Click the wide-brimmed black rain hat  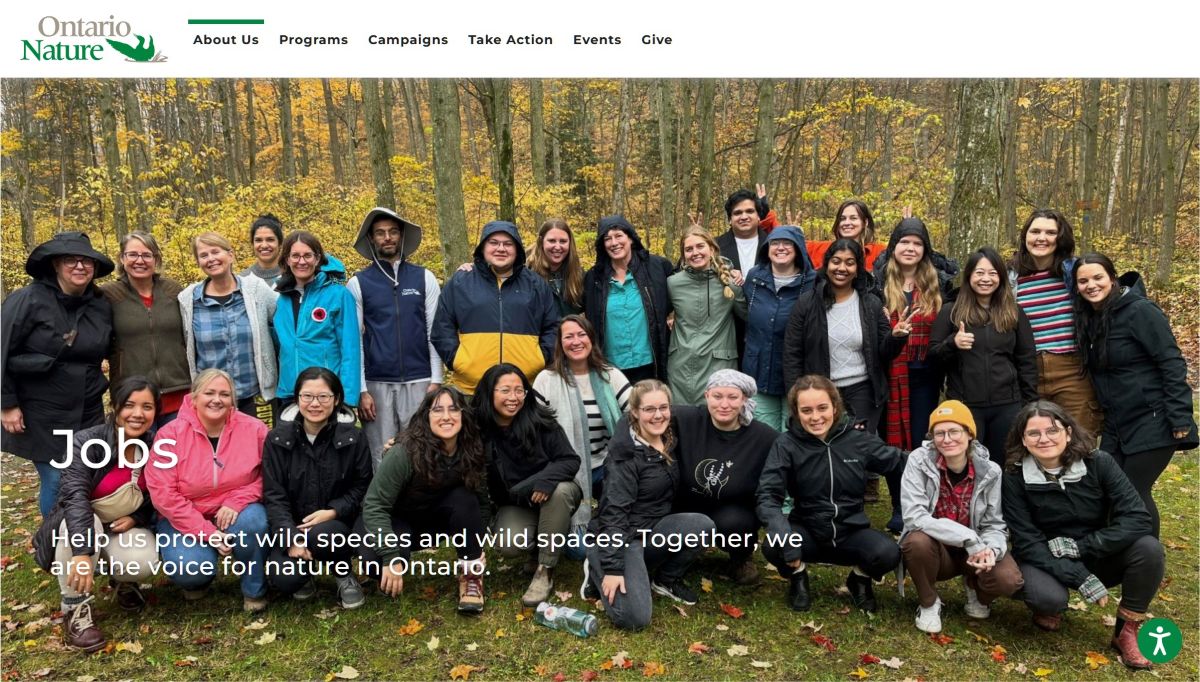[69, 254]
